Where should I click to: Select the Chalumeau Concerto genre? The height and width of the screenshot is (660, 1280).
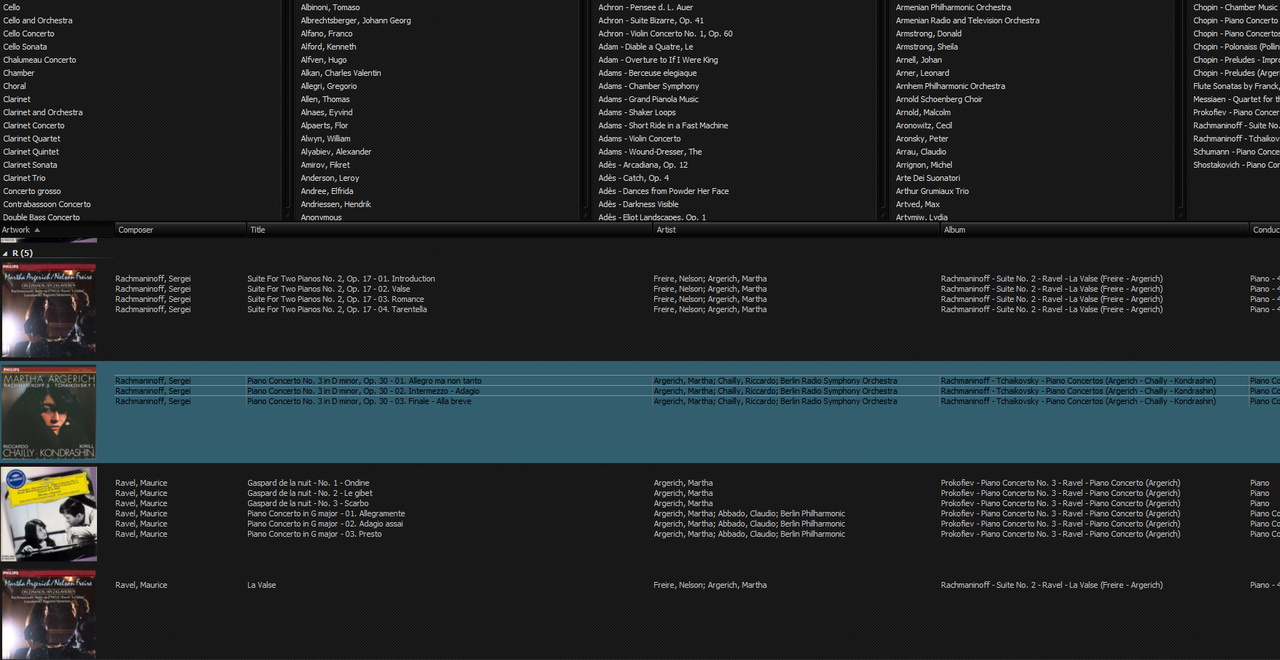click(40, 59)
